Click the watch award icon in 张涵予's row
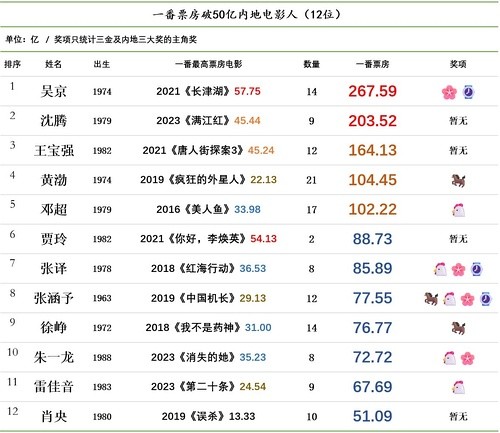Viewport: 500px width, 433px height. [486, 299]
